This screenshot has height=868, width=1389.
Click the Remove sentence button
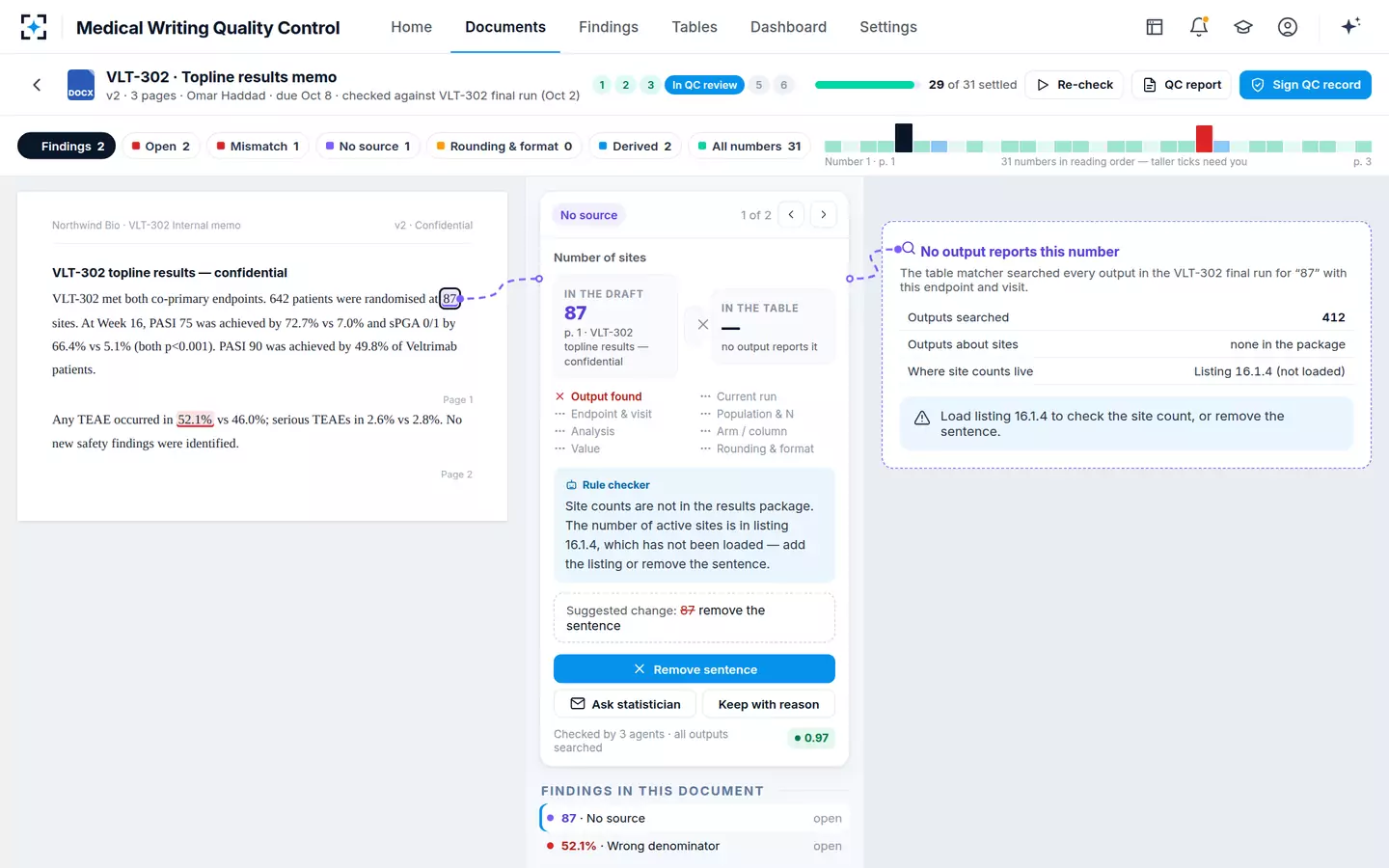click(694, 669)
